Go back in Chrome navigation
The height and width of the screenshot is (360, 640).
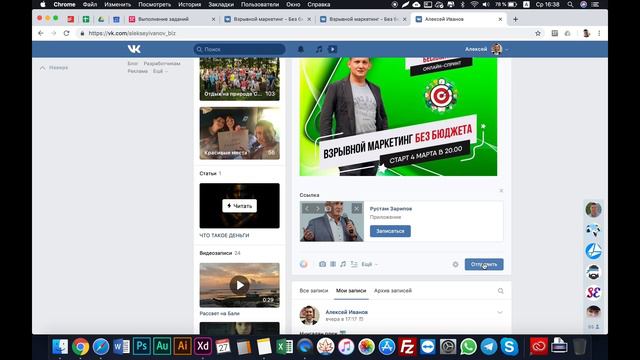(40, 33)
